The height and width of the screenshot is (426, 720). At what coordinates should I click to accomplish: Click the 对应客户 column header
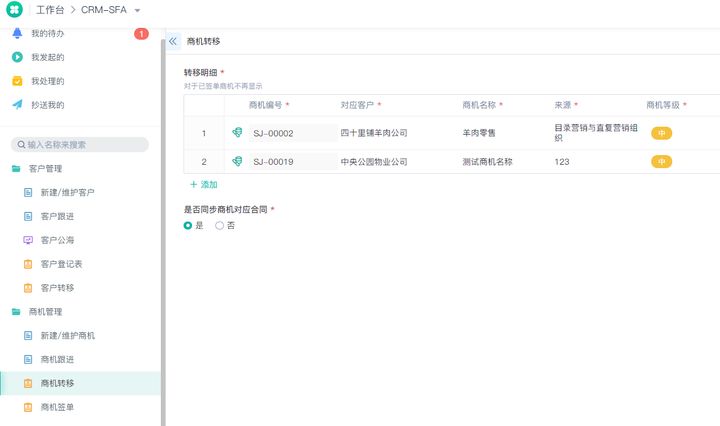tap(357, 105)
